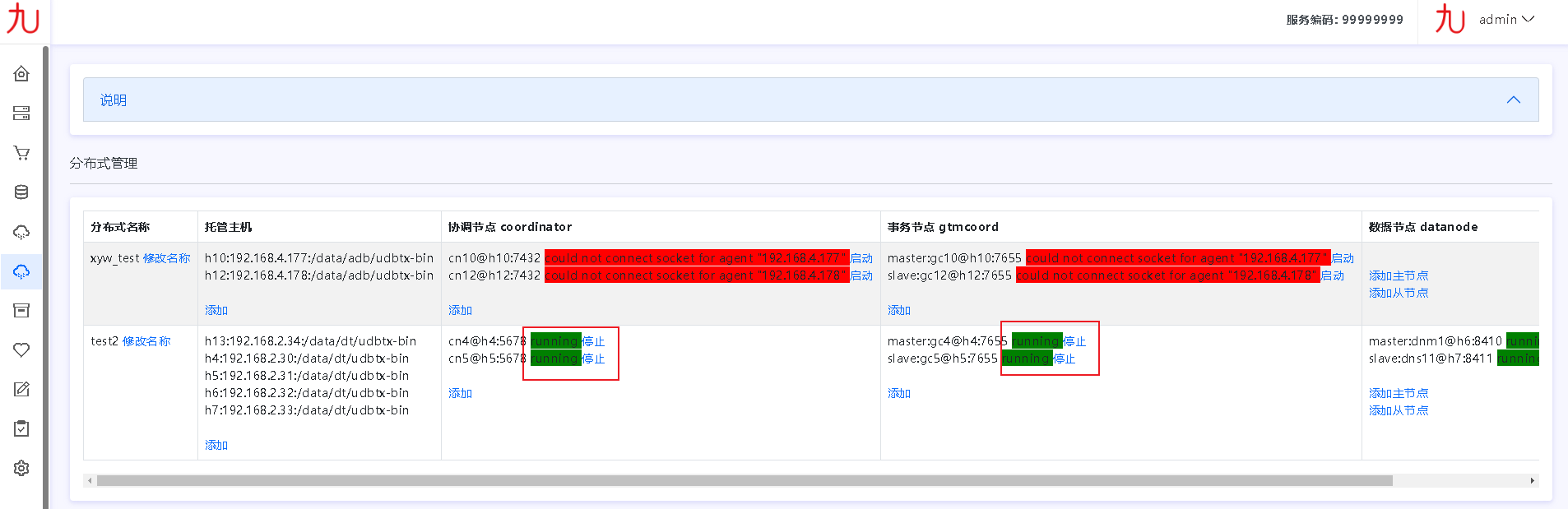Screen dimensions: 1568x509
Task: Click the pencil edit sidebar icon
Action: click(21, 389)
